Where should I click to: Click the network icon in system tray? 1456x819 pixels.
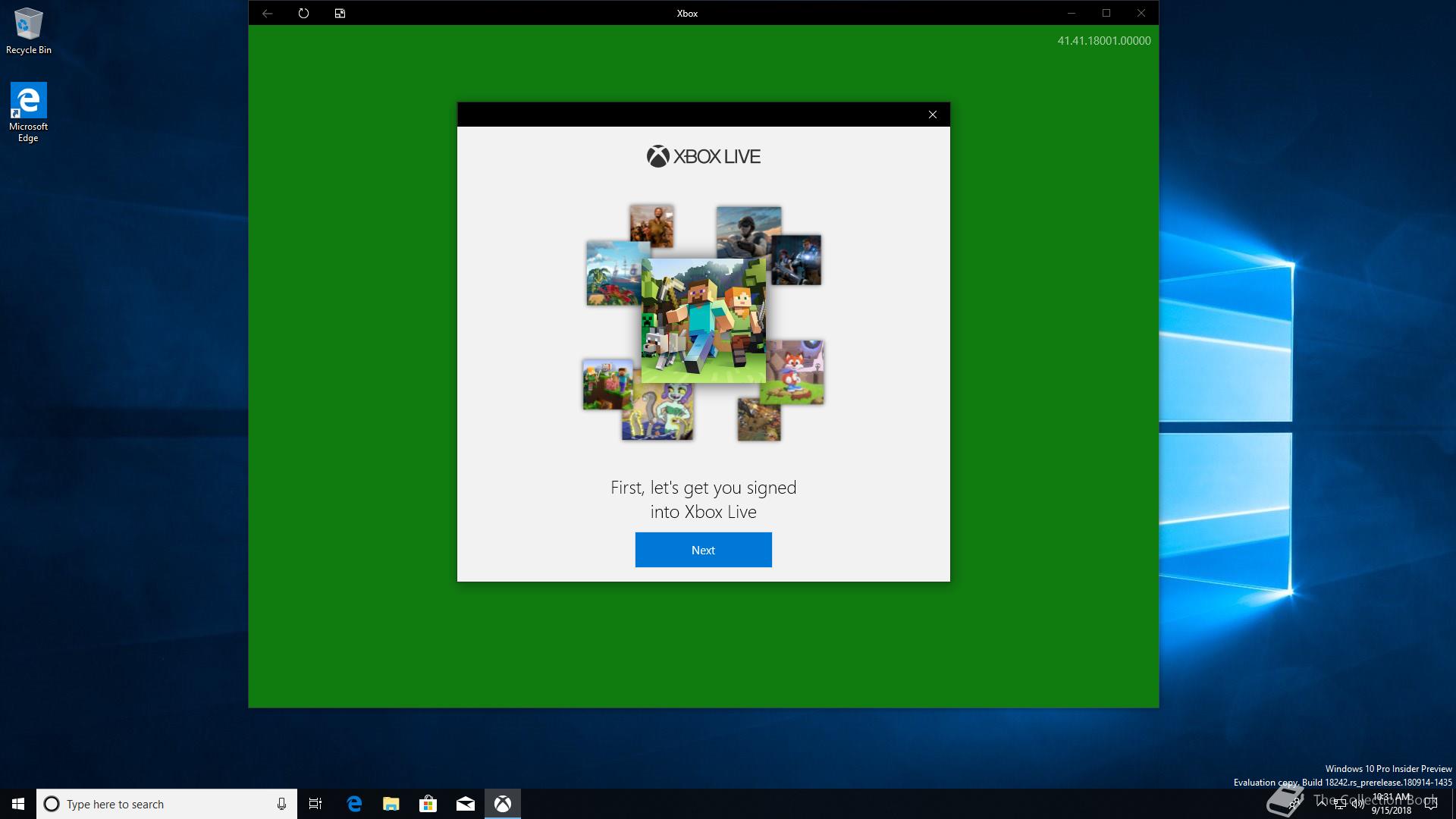pos(1340,804)
